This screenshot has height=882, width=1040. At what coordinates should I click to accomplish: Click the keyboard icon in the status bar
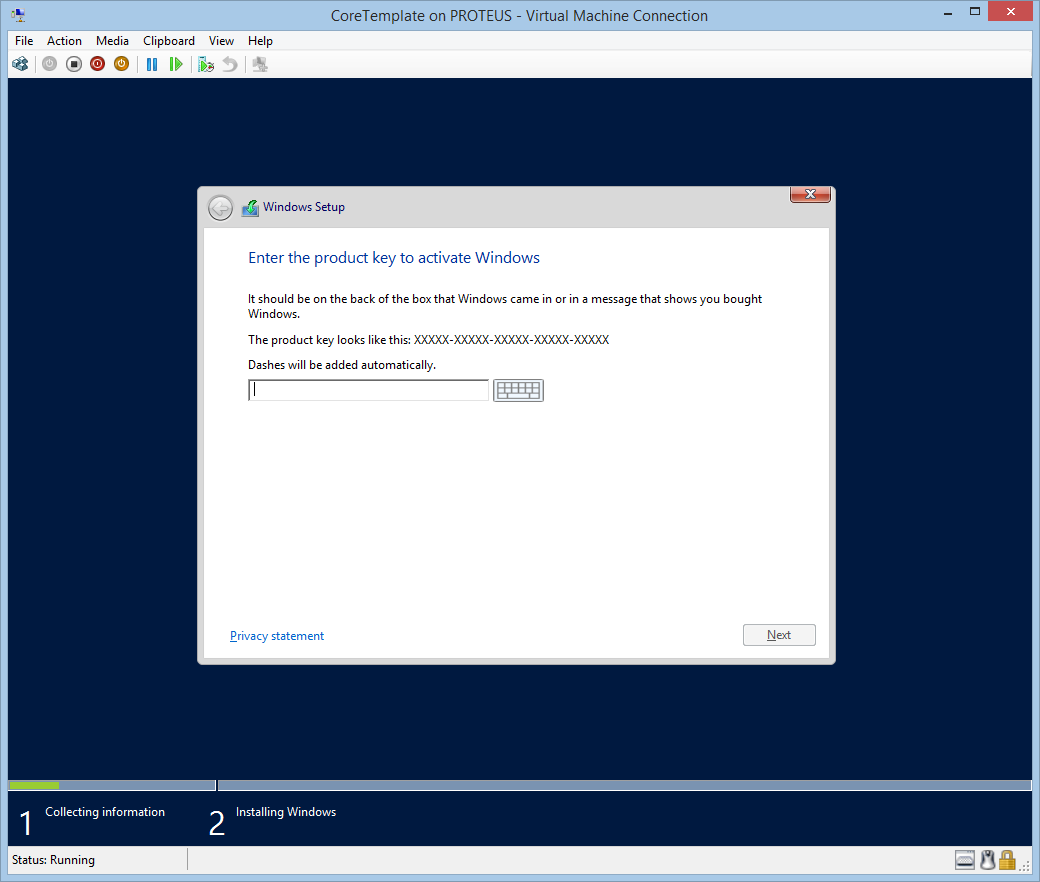tap(965, 860)
